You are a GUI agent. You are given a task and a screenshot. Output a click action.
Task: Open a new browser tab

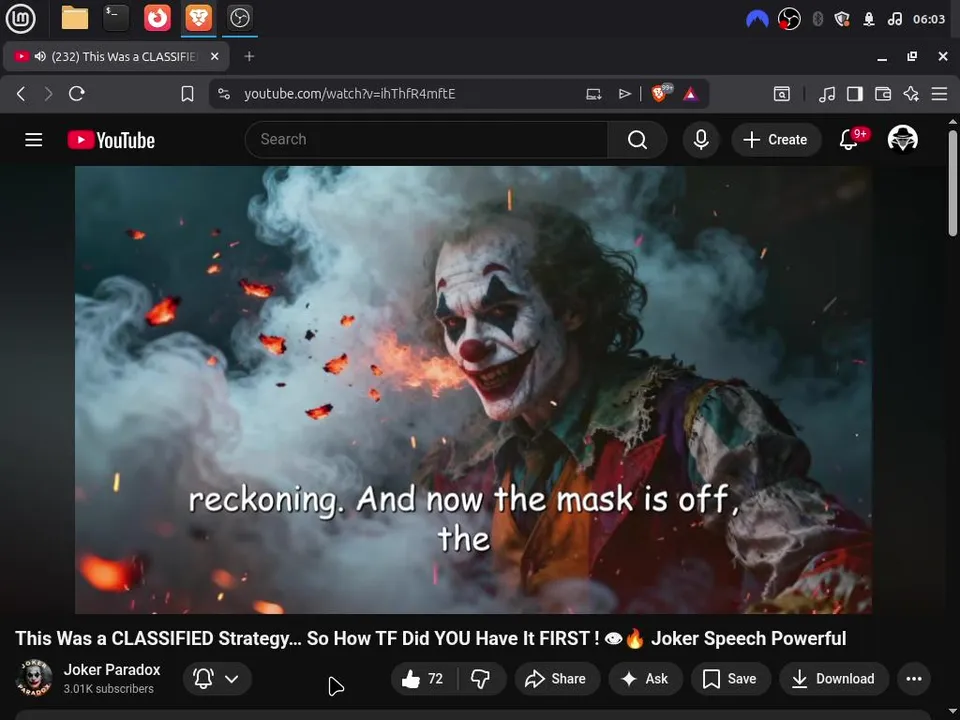(249, 56)
